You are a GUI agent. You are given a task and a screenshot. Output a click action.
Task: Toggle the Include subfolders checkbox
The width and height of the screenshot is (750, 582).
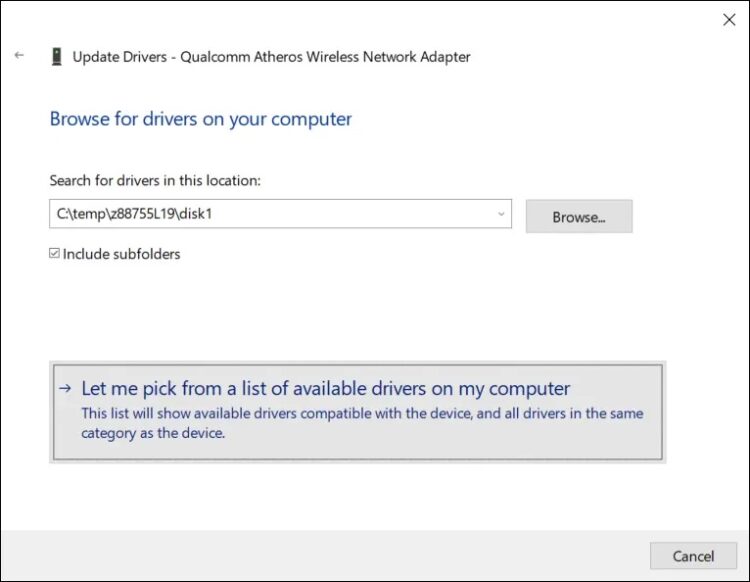coord(55,253)
